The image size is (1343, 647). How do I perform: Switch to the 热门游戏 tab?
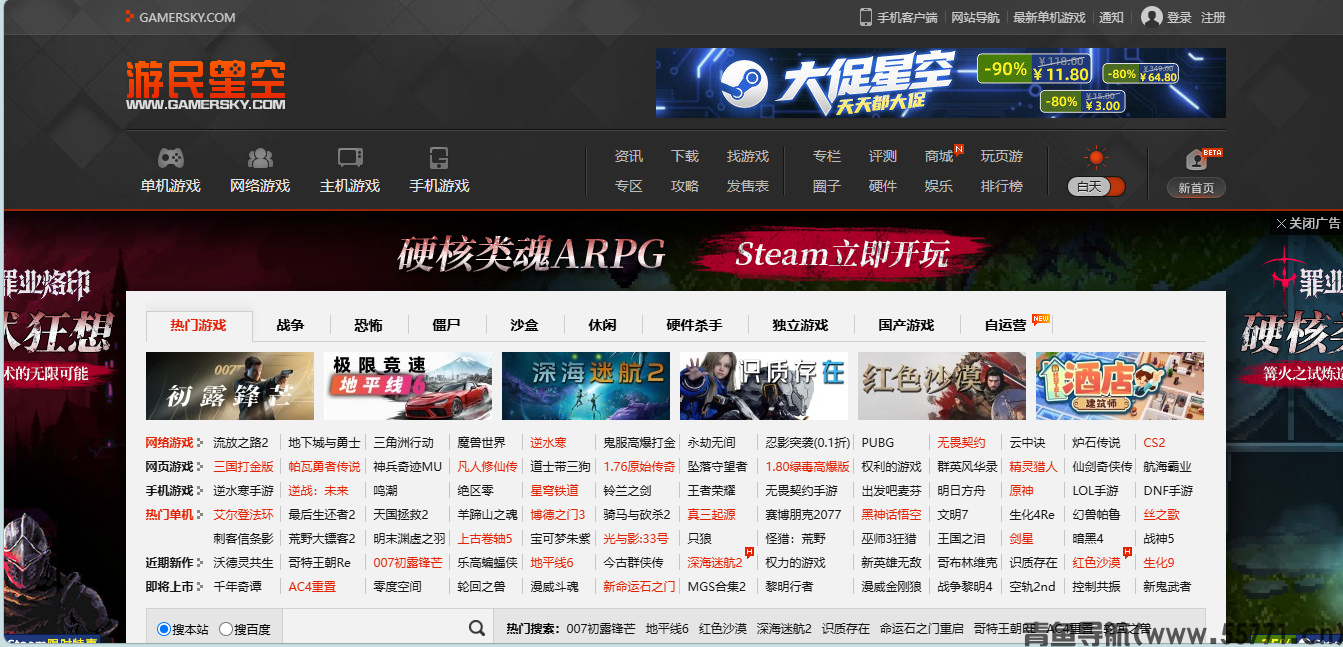tap(198, 325)
